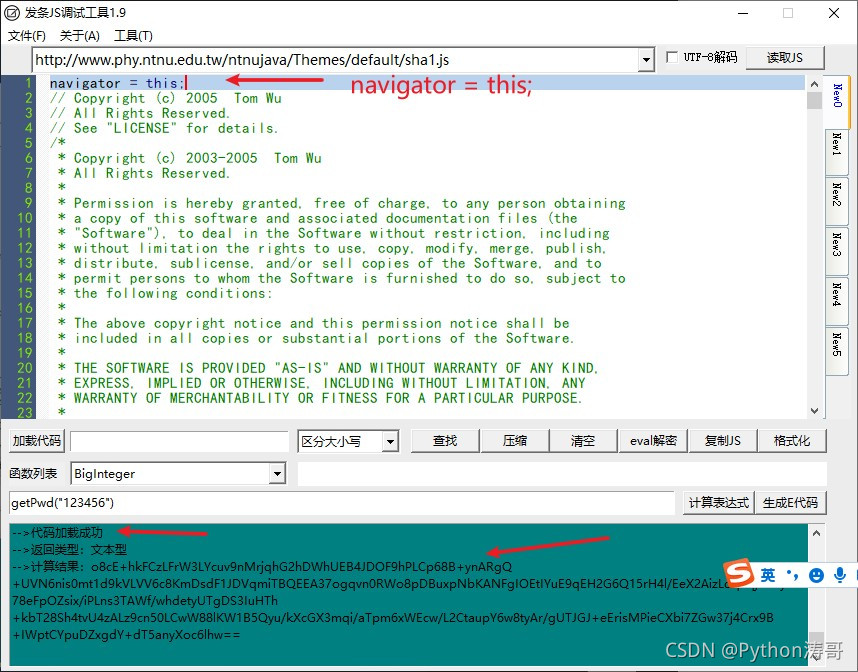858x672 pixels.
Task: Click the 复制JS button
Action: point(723,441)
